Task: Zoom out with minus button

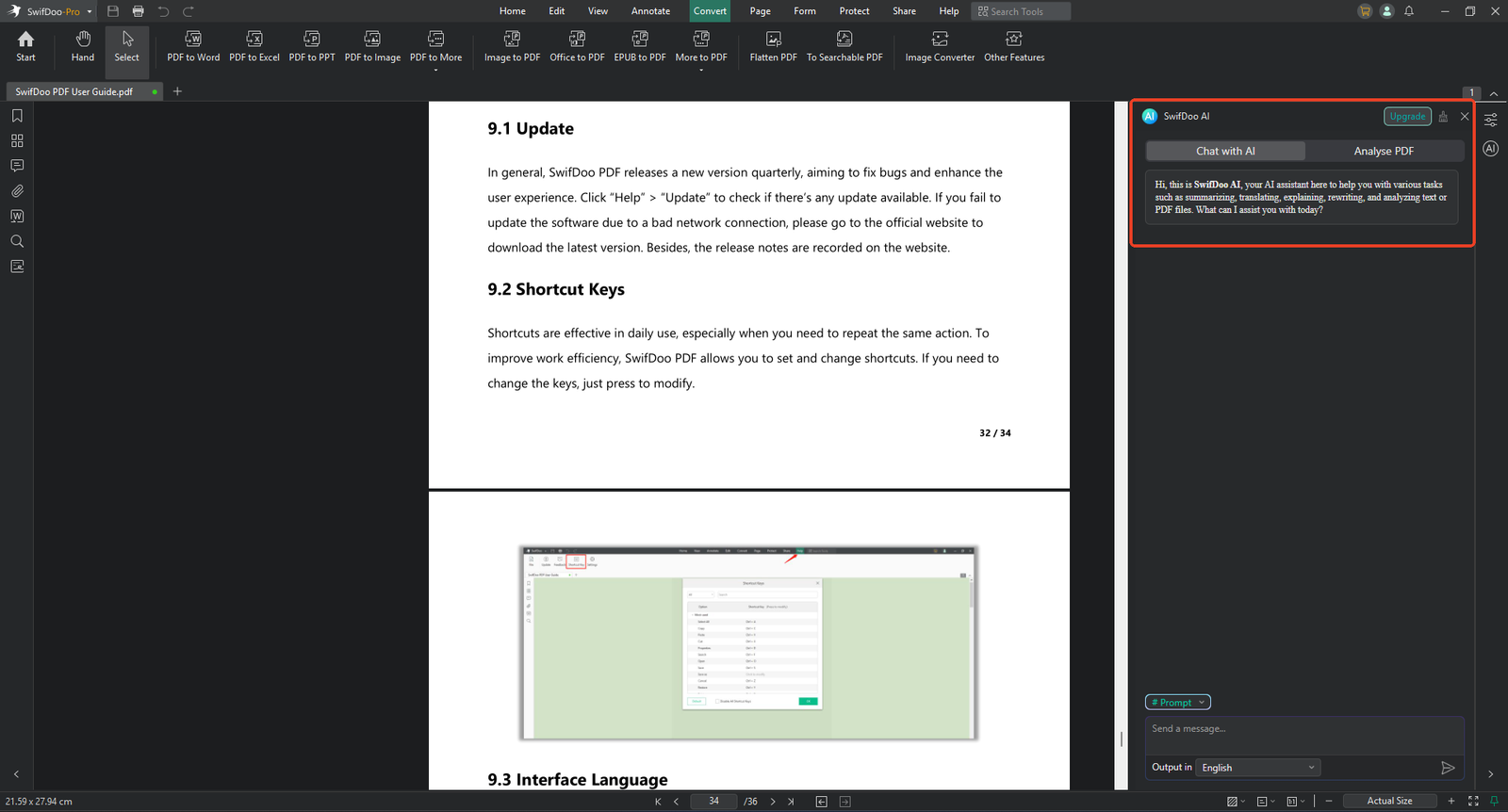Action: click(x=1329, y=802)
